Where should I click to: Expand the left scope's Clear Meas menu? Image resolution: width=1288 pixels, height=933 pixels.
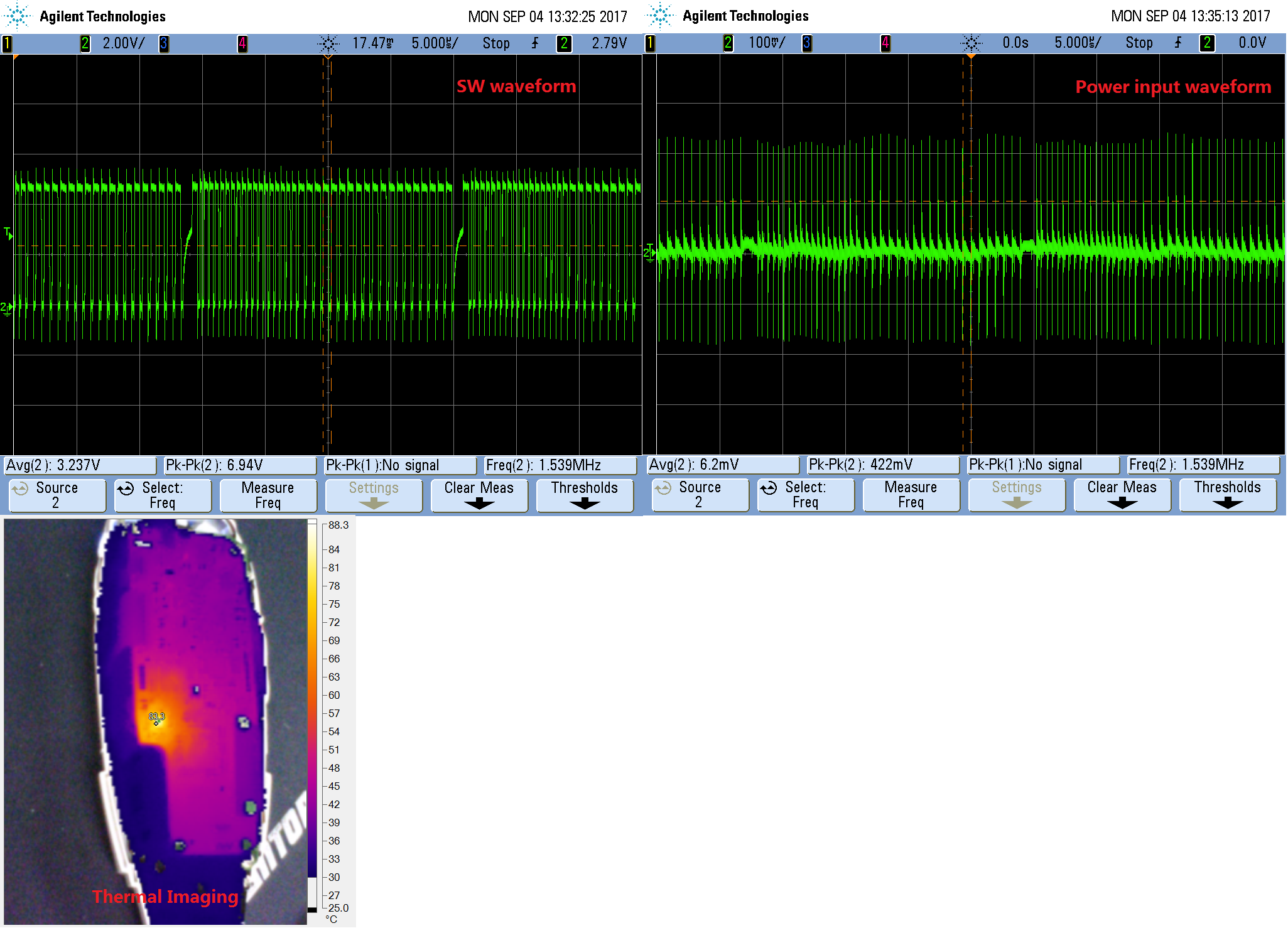tap(479, 495)
